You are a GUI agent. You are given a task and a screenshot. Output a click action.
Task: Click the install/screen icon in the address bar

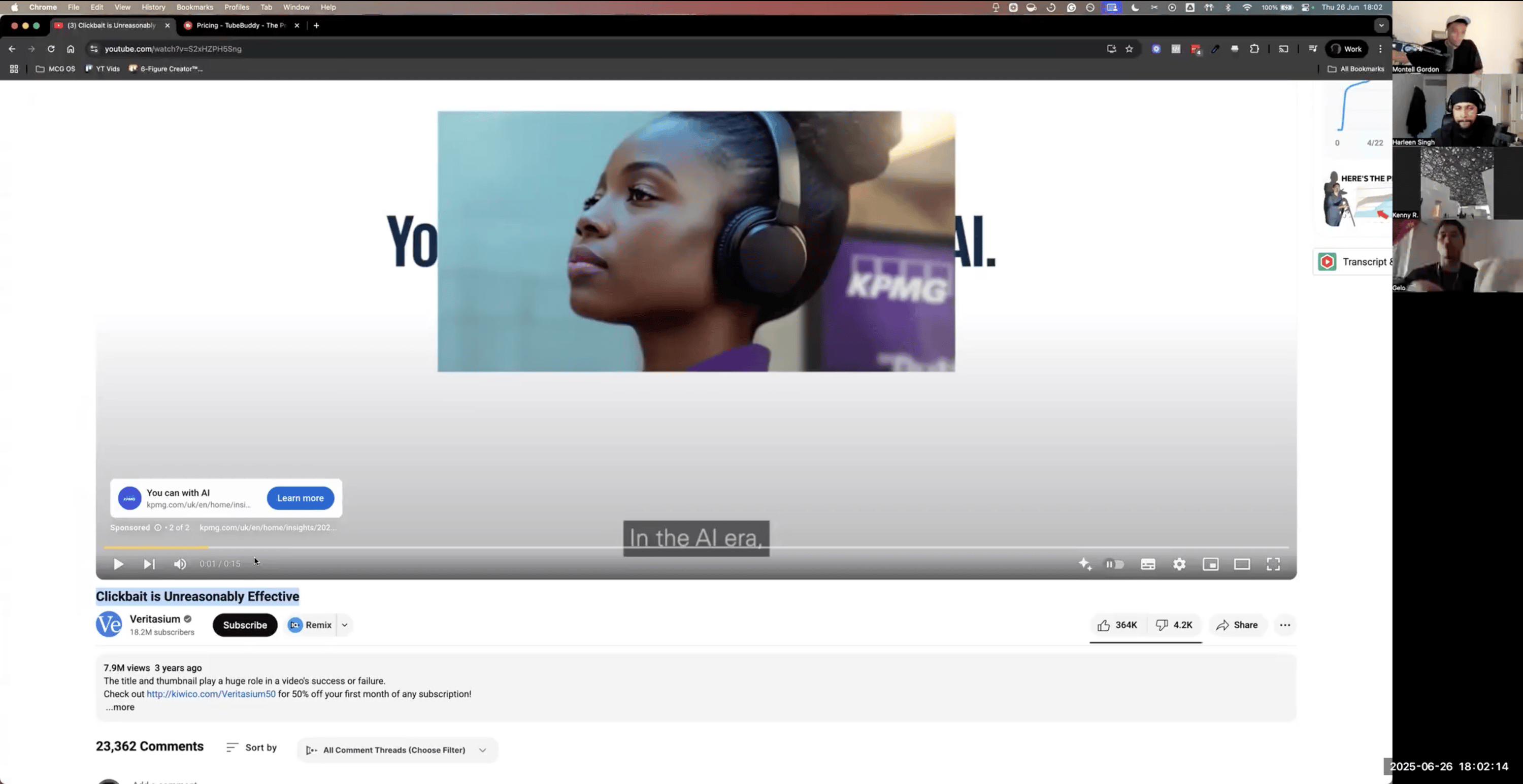[x=1111, y=49]
